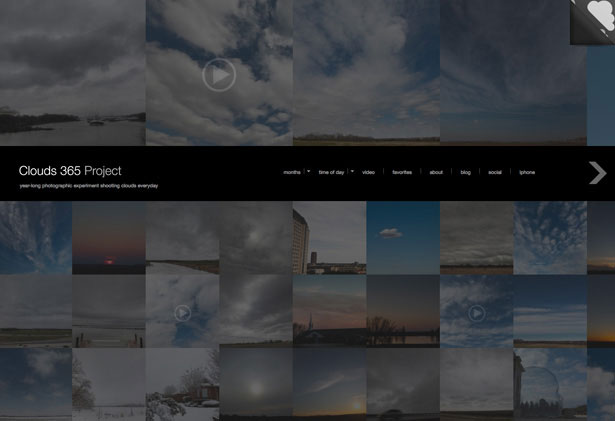Open the blue sky over field photo in top row
Image resolution: width=615 pixels, height=421 pixels.
point(366,73)
